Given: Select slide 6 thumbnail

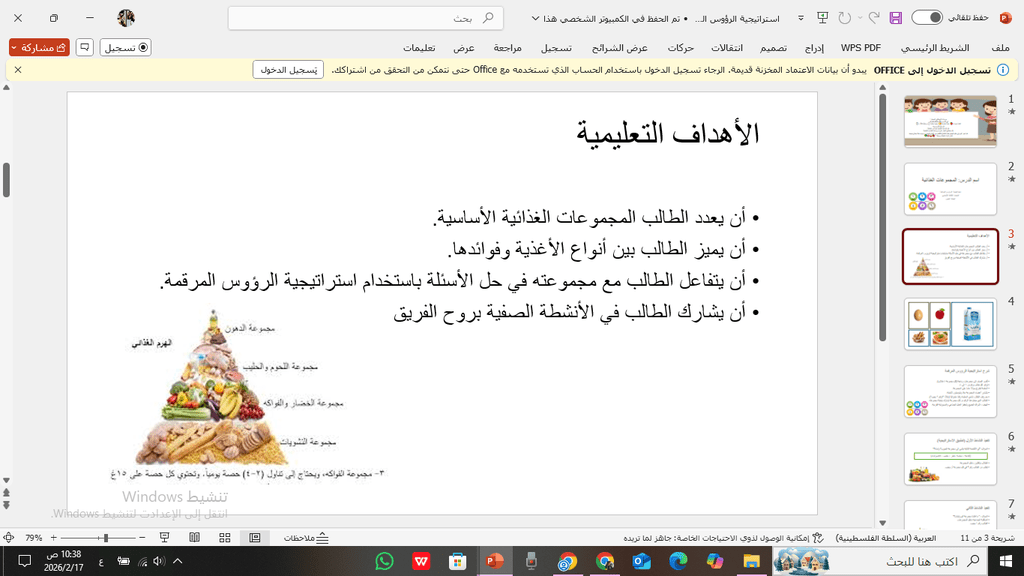Looking at the screenshot, I should click(950, 458).
